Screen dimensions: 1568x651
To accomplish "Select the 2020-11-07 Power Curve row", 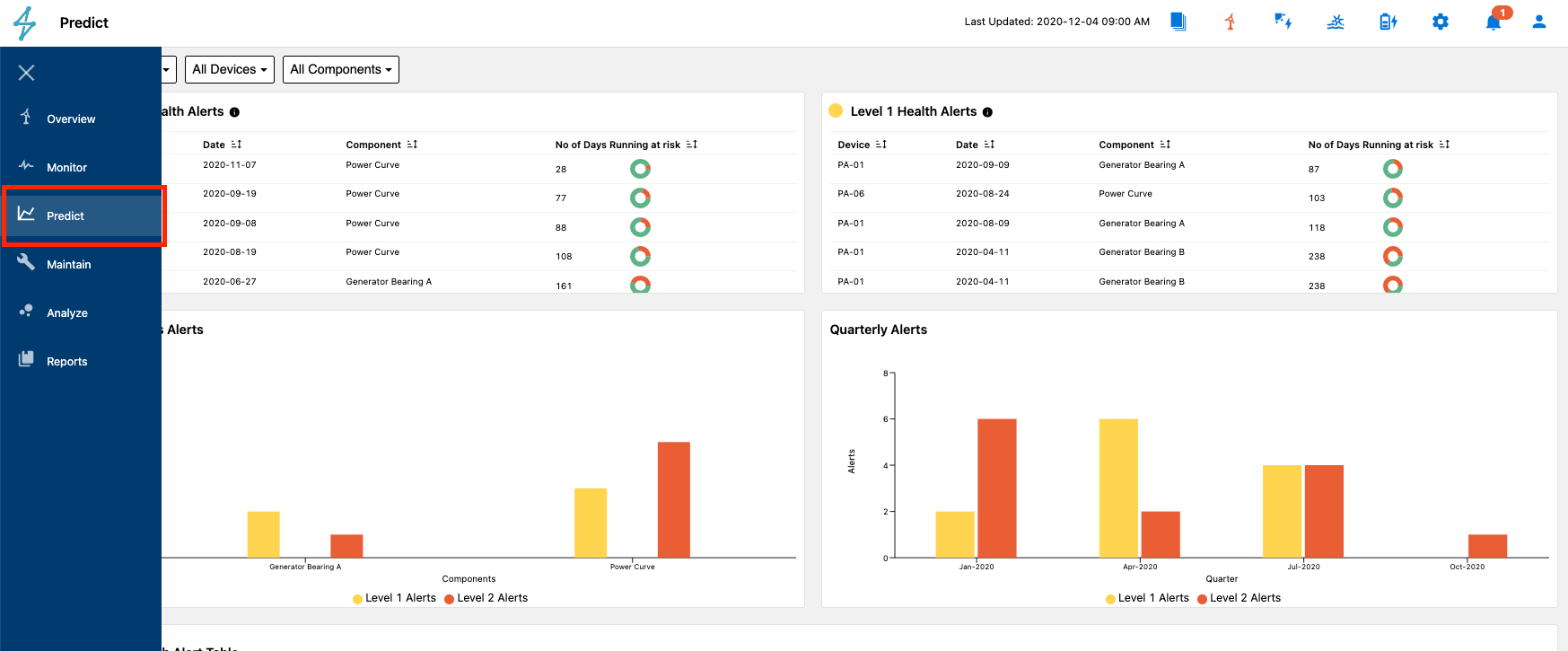I will [478, 169].
